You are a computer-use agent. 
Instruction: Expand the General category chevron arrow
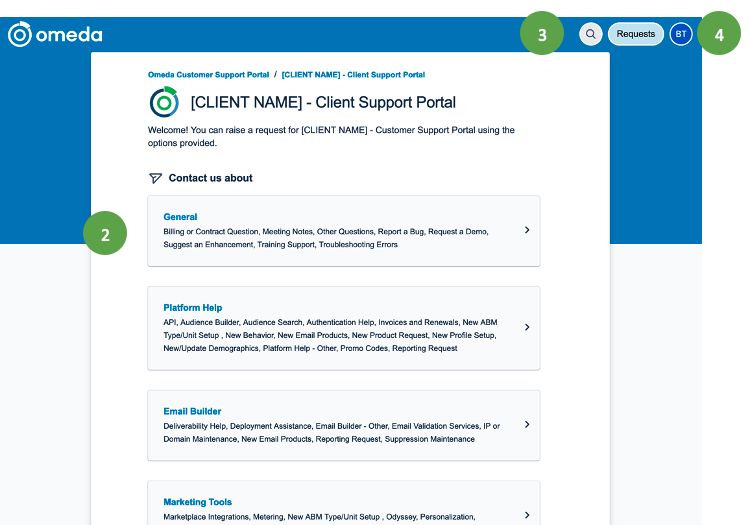(527, 230)
